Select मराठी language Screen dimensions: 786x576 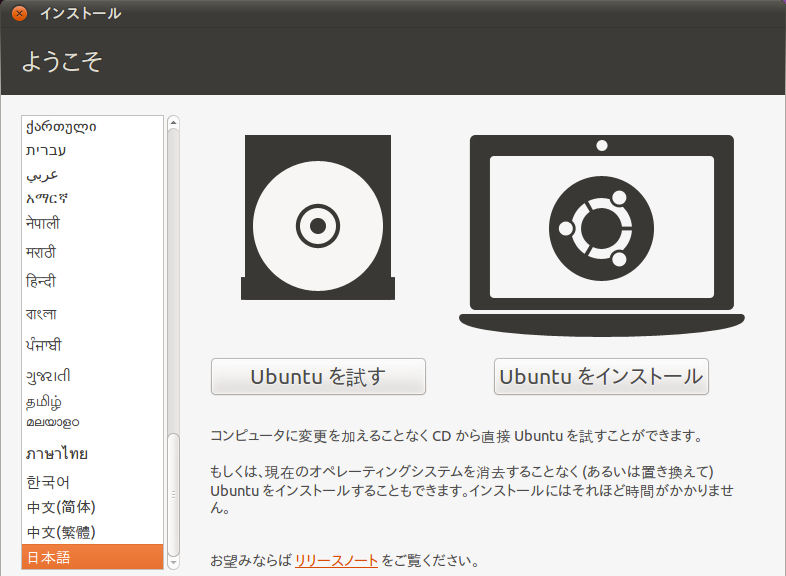click(x=92, y=252)
